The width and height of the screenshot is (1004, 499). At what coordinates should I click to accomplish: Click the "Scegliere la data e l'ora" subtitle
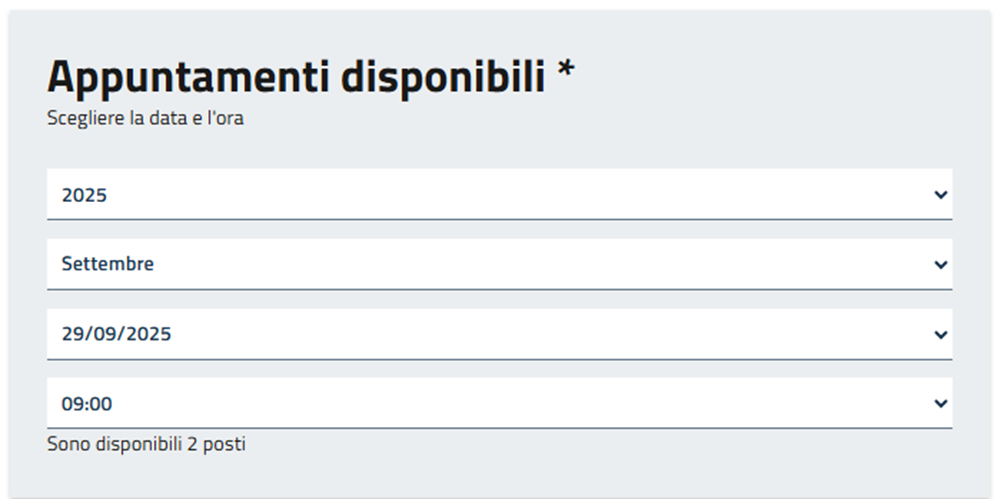(x=145, y=119)
